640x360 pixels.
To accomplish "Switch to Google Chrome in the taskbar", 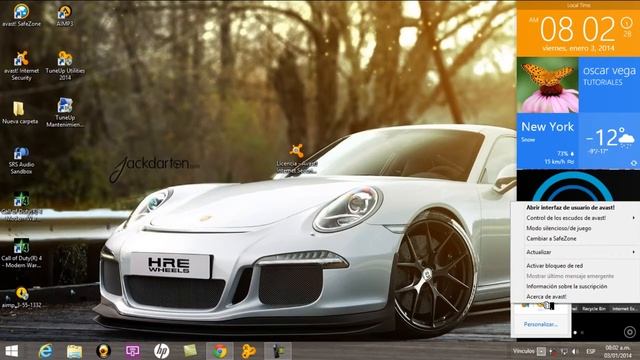I will coord(220,351).
